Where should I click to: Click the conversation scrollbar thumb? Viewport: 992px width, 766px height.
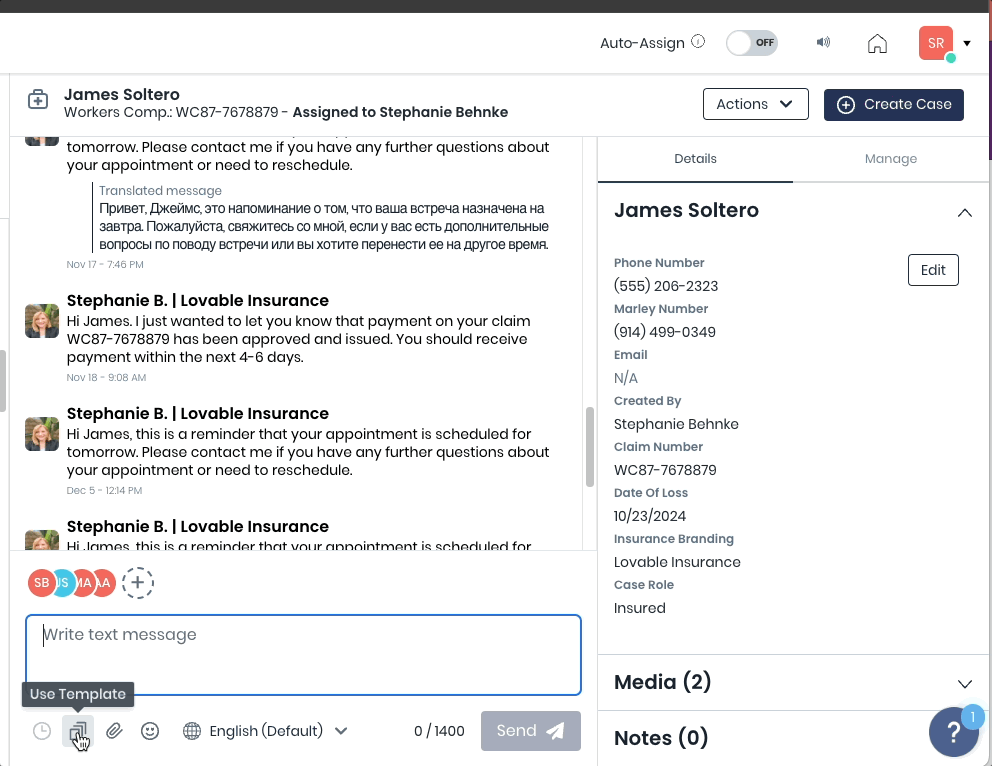[x=590, y=447]
